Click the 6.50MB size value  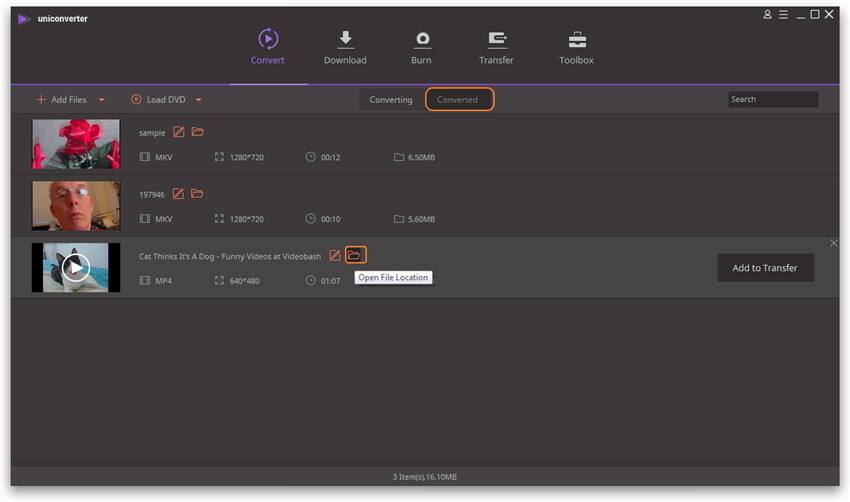click(421, 157)
